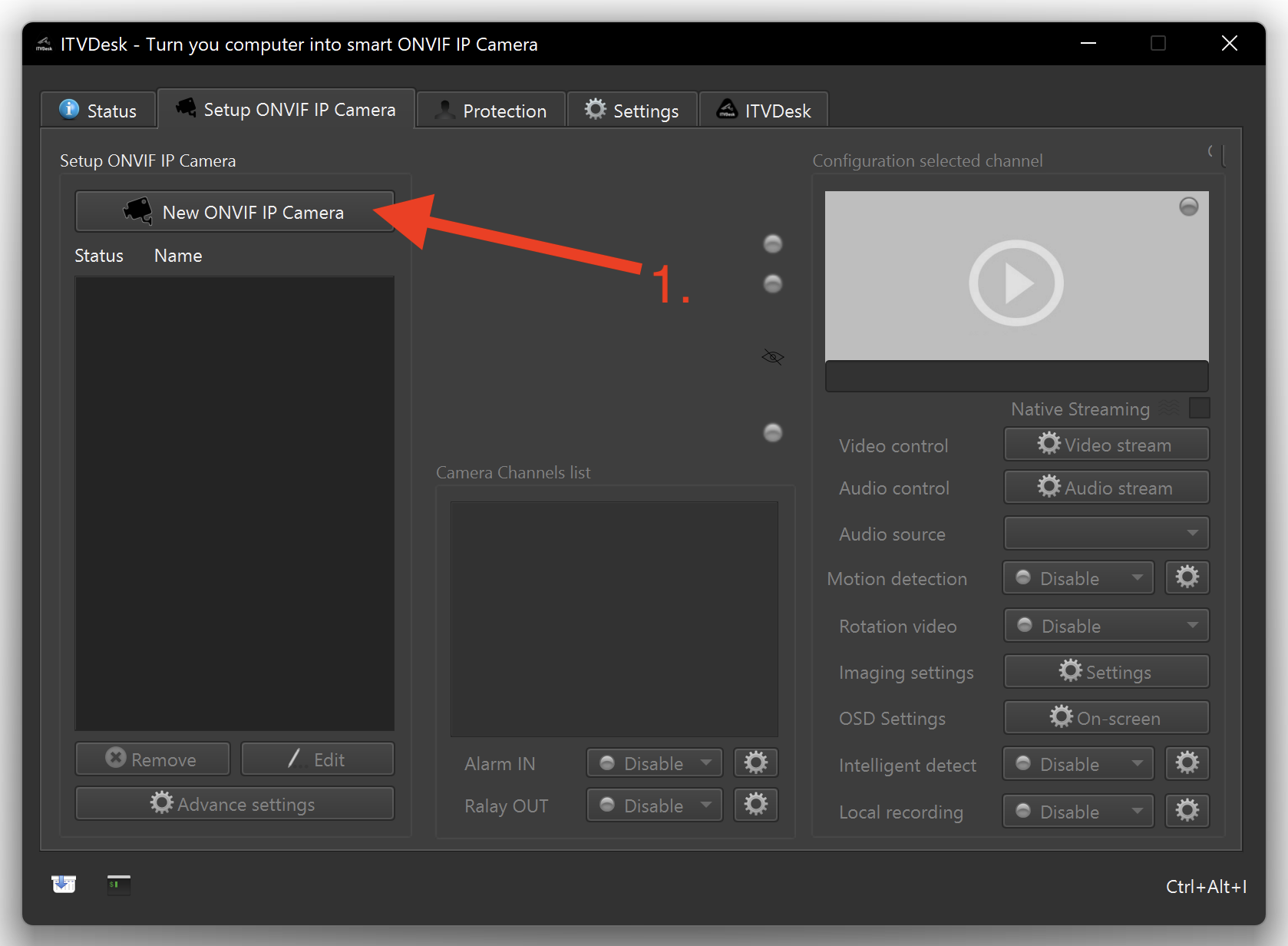Viewport: 1288px width, 946px height.
Task: Open the New ONVIF IP Camera dialog
Action: [x=235, y=212]
